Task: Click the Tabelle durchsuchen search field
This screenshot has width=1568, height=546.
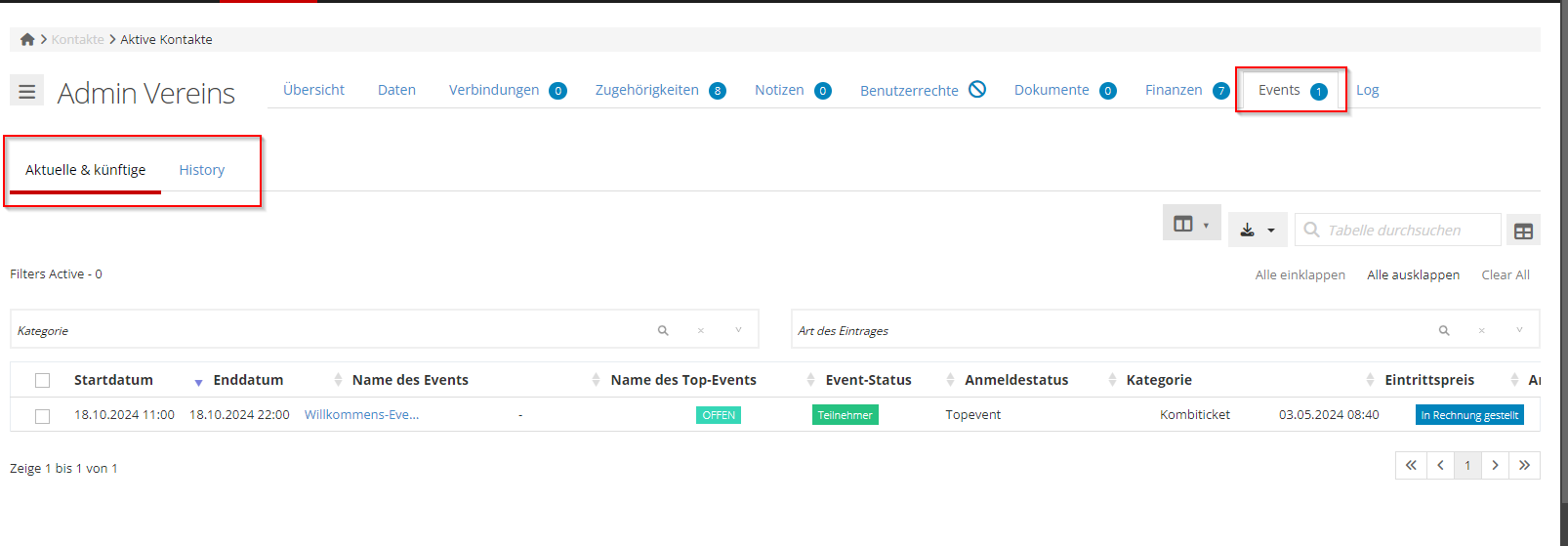Action: click(1407, 231)
